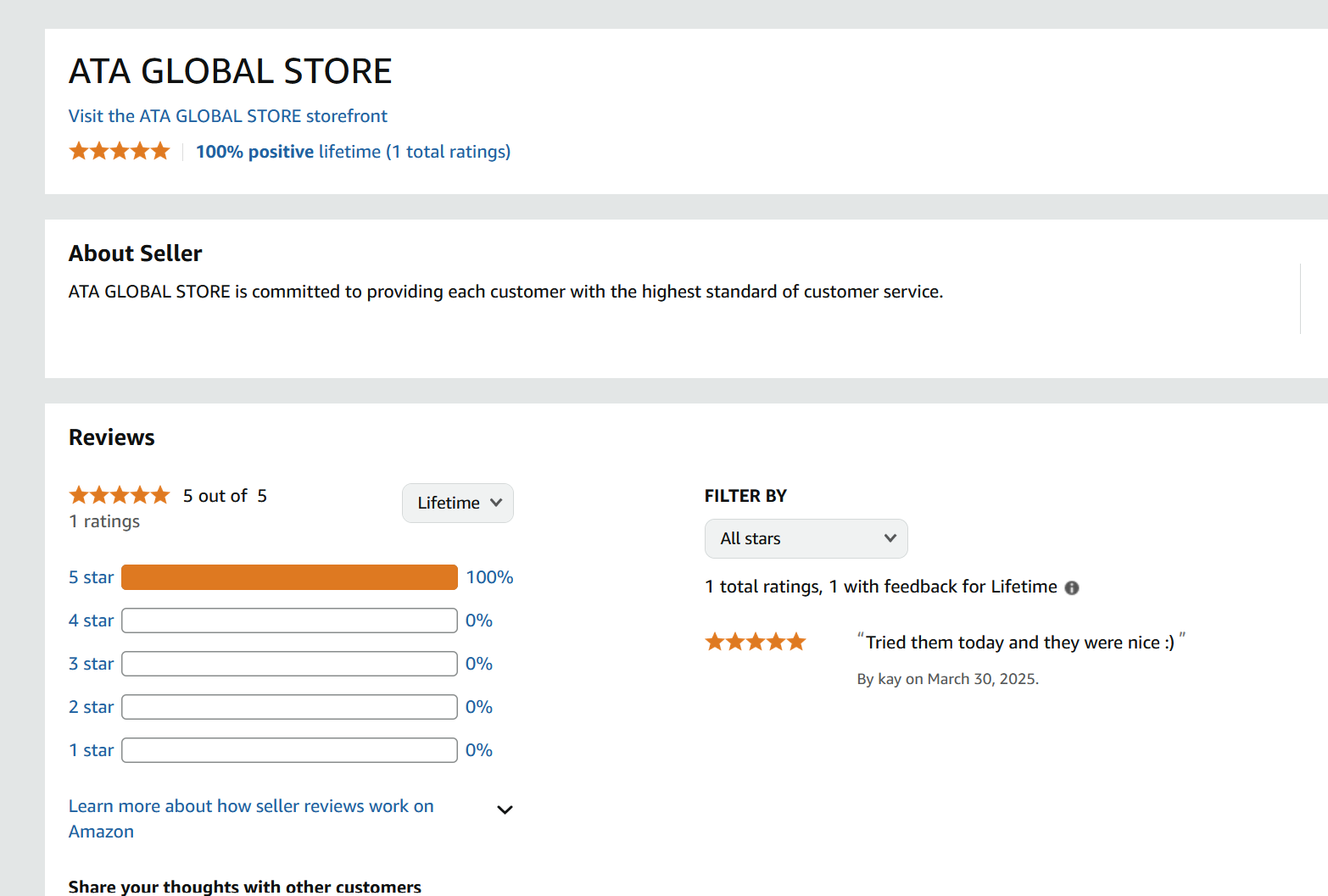Image resolution: width=1328 pixels, height=896 pixels.
Task: Click the header five-star rating icons
Action: [x=120, y=152]
